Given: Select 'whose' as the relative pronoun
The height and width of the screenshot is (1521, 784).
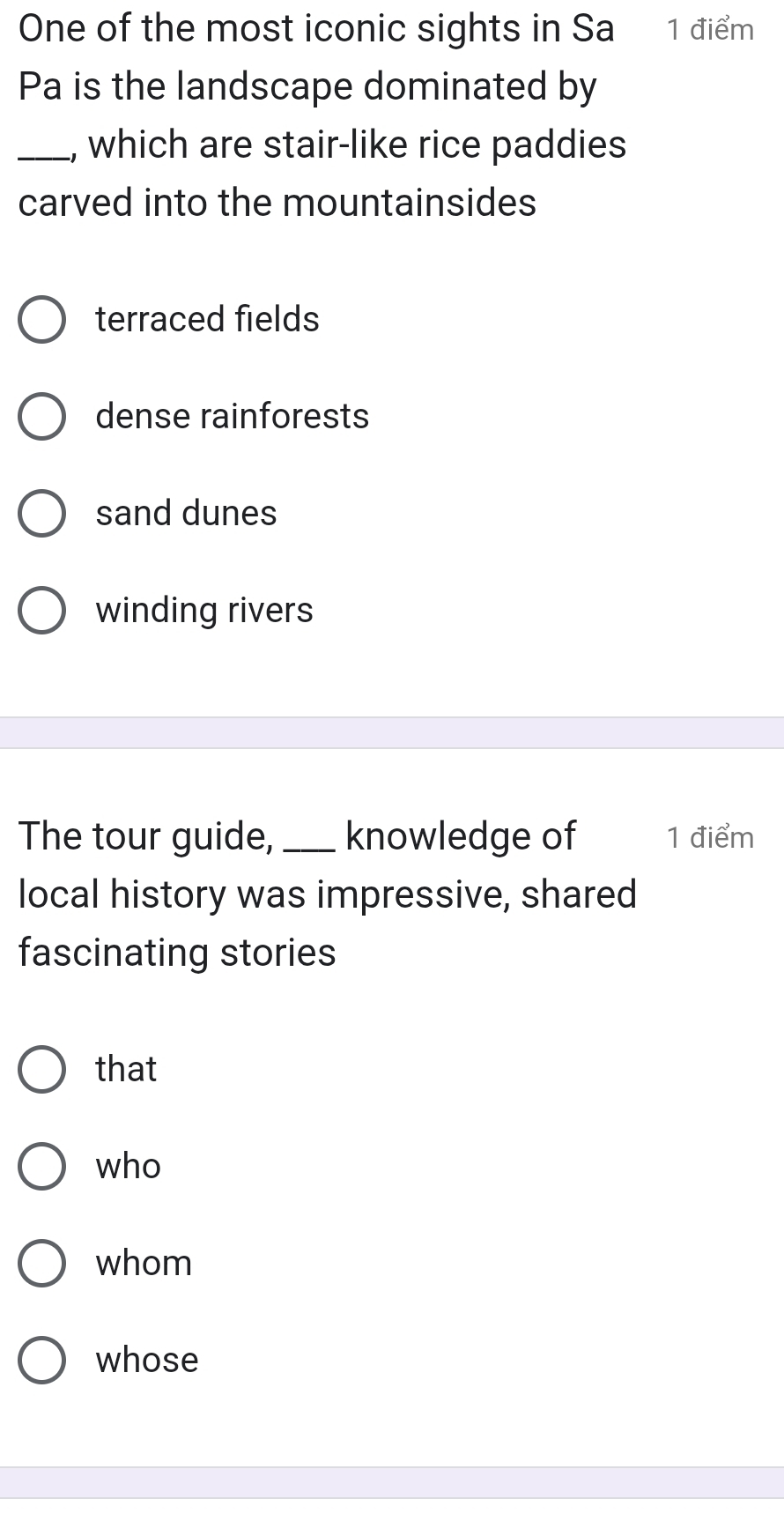Looking at the screenshot, I should tap(41, 1361).
